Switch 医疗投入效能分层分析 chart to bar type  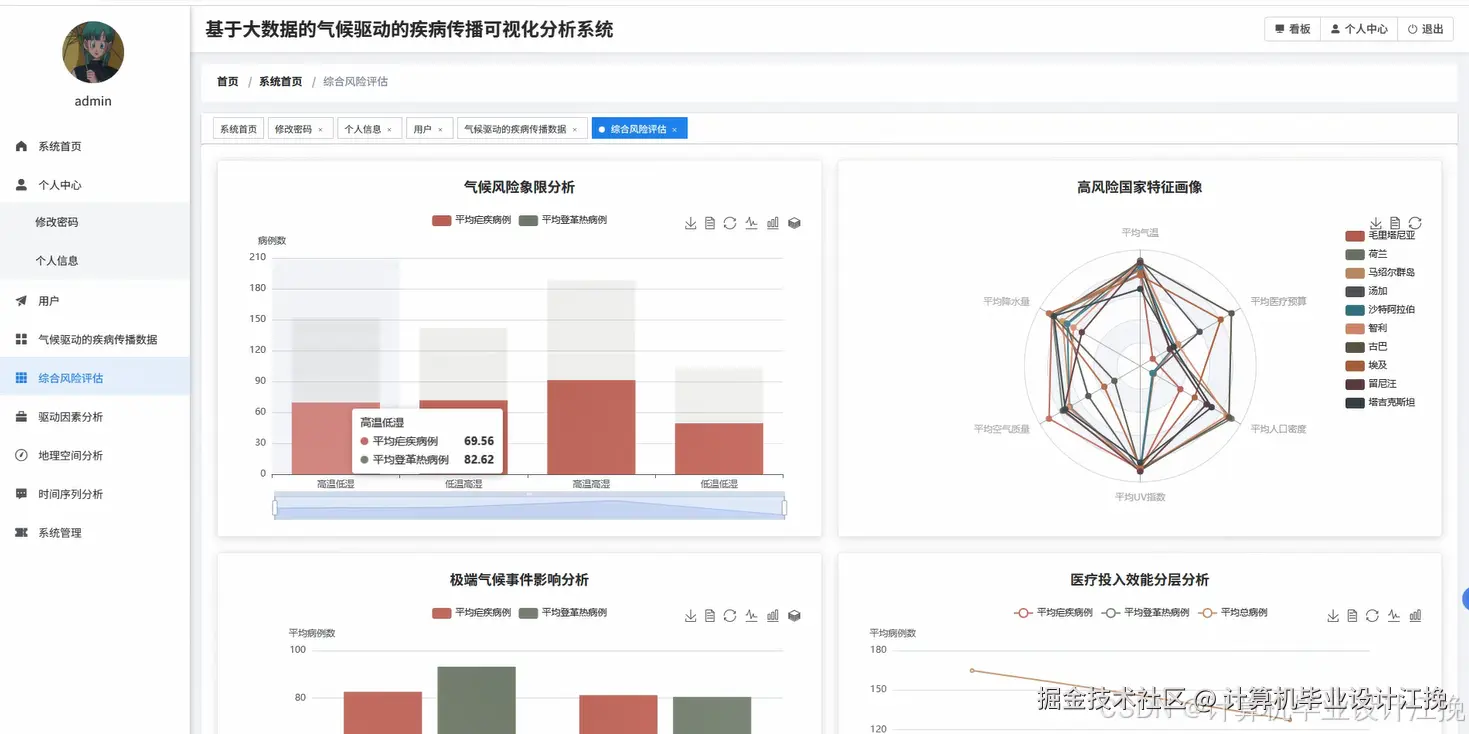tap(1415, 616)
